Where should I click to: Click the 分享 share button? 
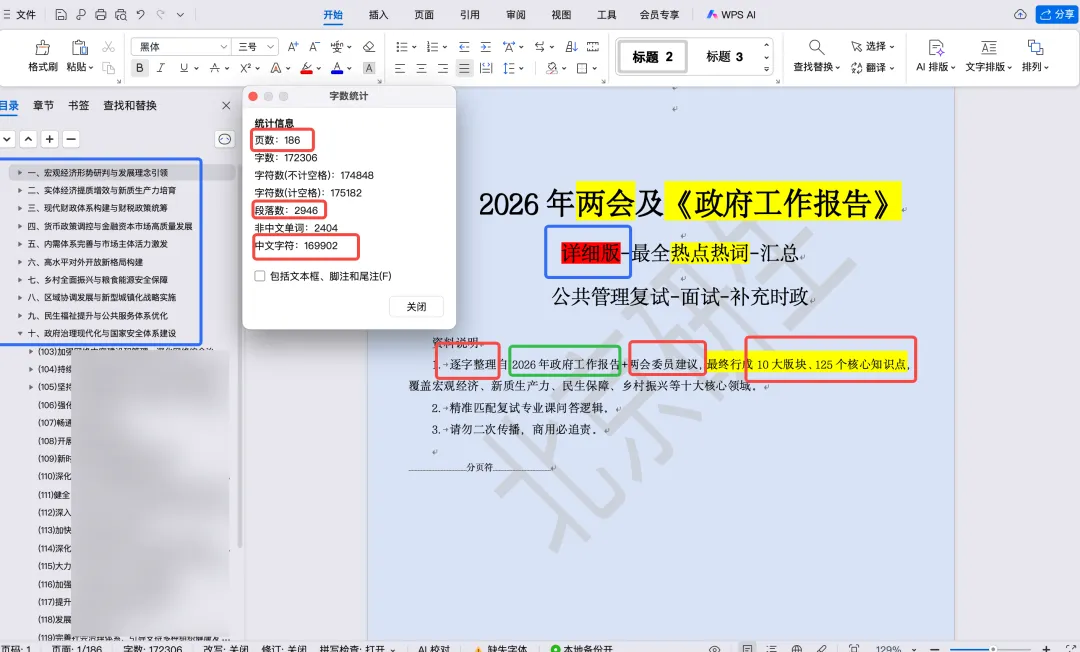1057,14
